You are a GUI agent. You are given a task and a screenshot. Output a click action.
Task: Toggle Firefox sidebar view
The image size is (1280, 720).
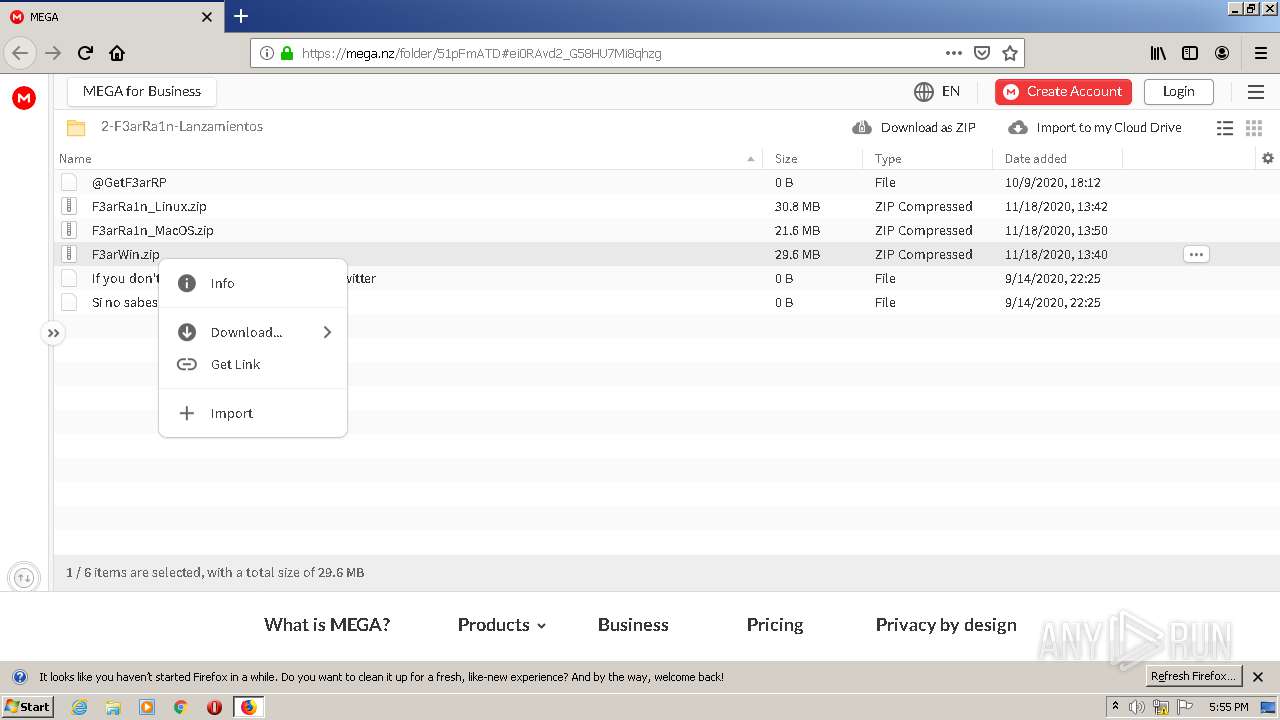(x=1190, y=53)
